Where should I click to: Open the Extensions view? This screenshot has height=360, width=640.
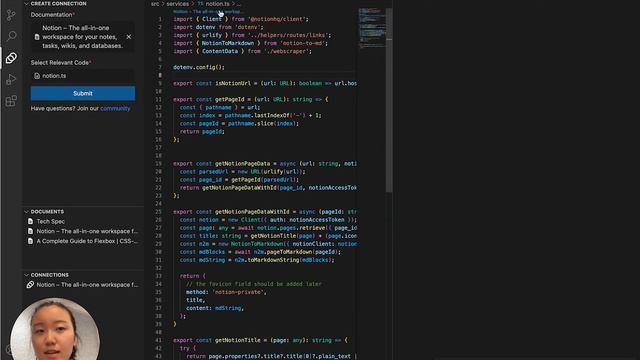11,101
